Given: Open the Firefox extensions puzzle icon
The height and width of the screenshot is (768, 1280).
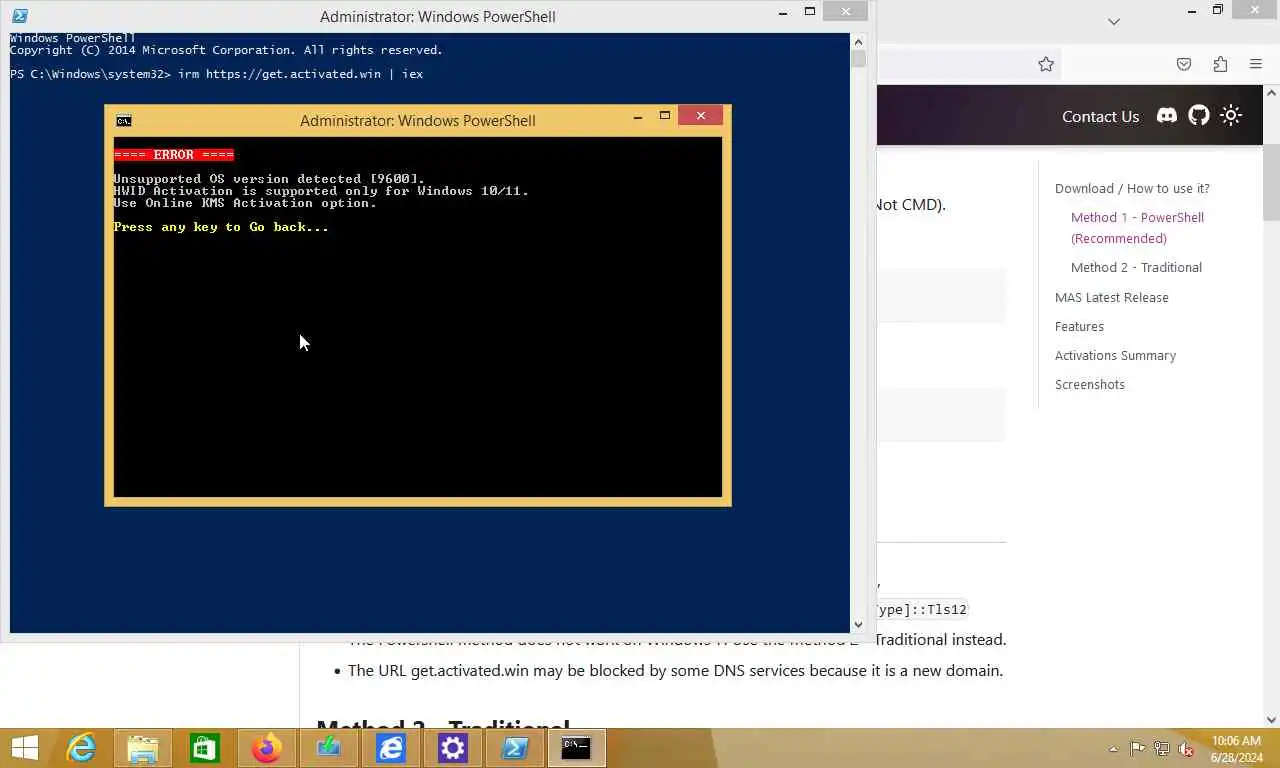Looking at the screenshot, I should click(x=1220, y=64).
